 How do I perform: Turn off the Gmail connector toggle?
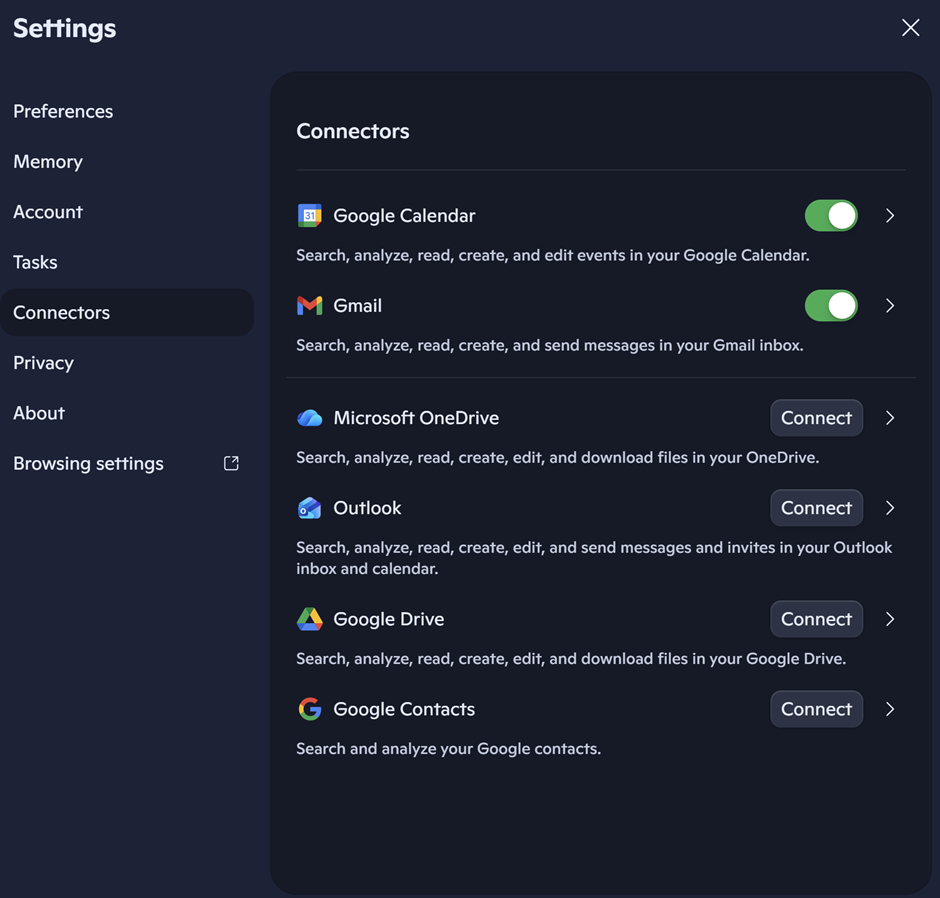pos(831,306)
